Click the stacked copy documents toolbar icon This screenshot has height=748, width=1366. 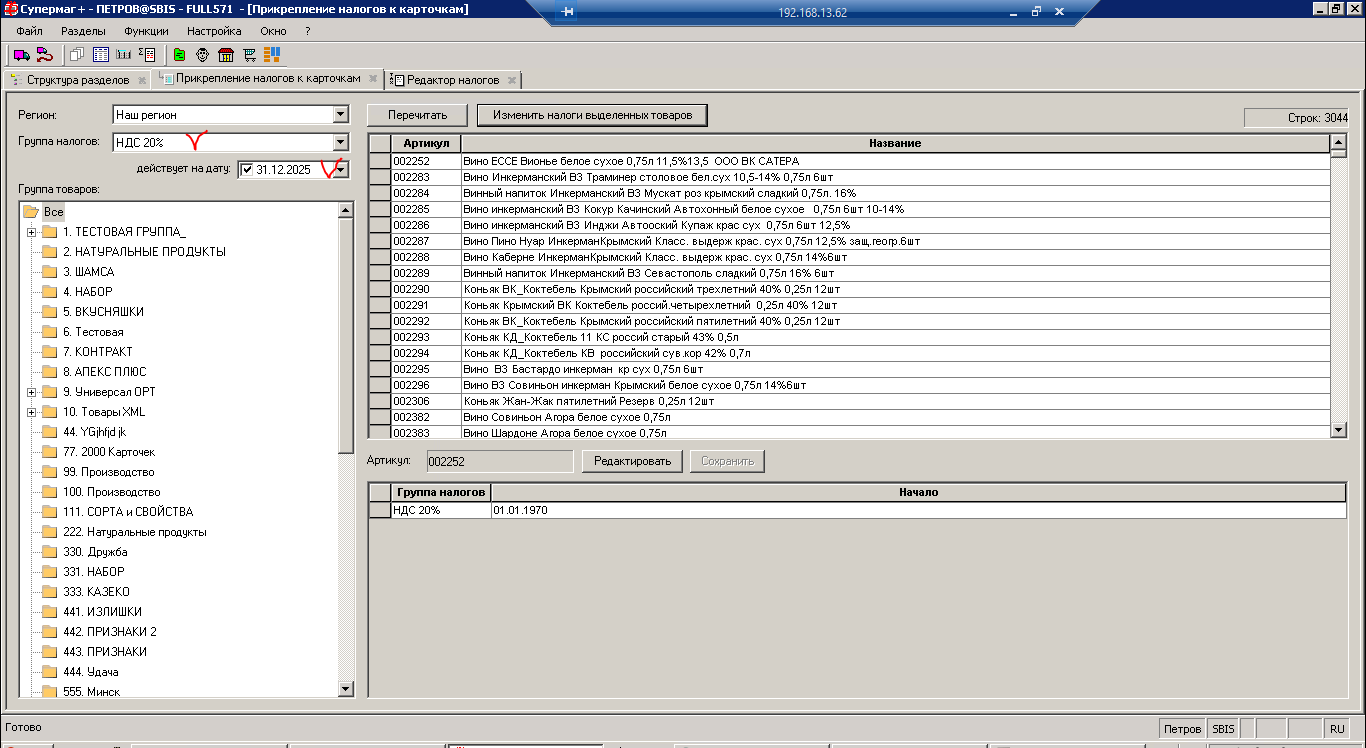(x=76, y=54)
